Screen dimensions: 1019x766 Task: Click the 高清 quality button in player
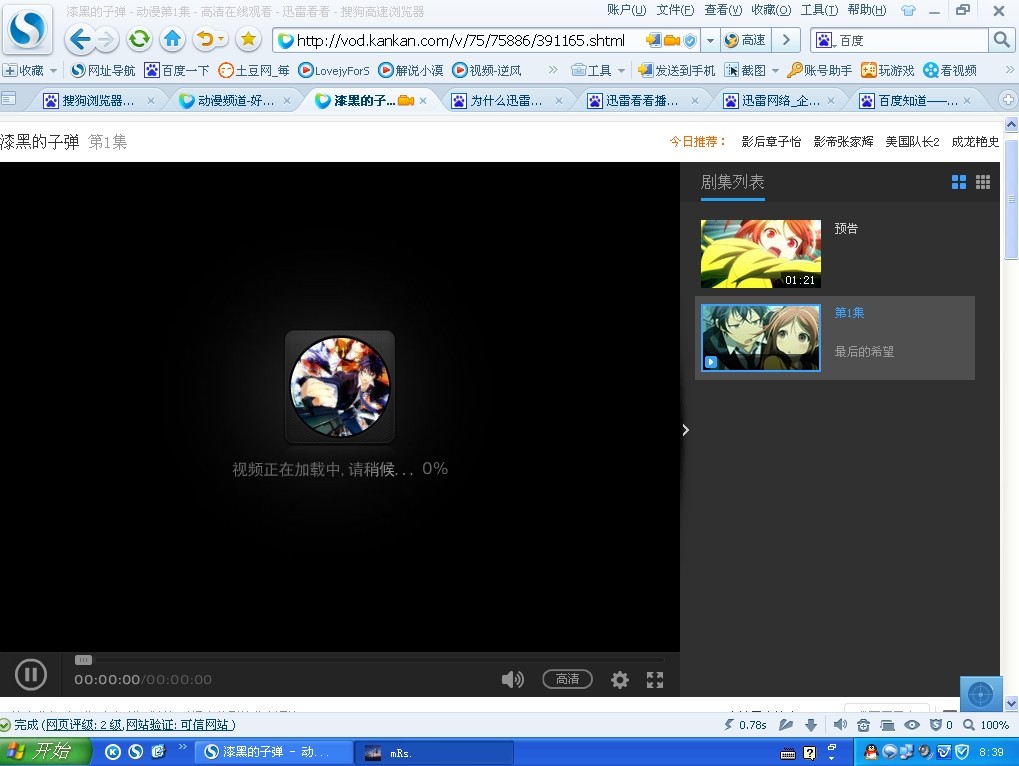pos(566,679)
